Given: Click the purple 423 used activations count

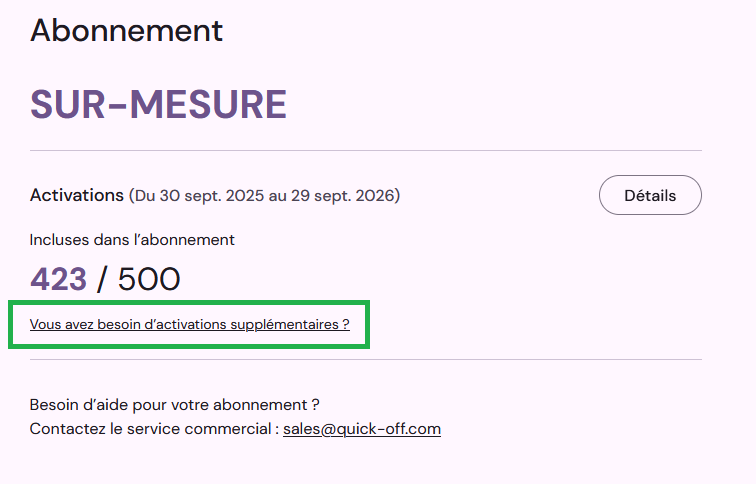Looking at the screenshot, I should pyautogui.click(x=58, y=279).
